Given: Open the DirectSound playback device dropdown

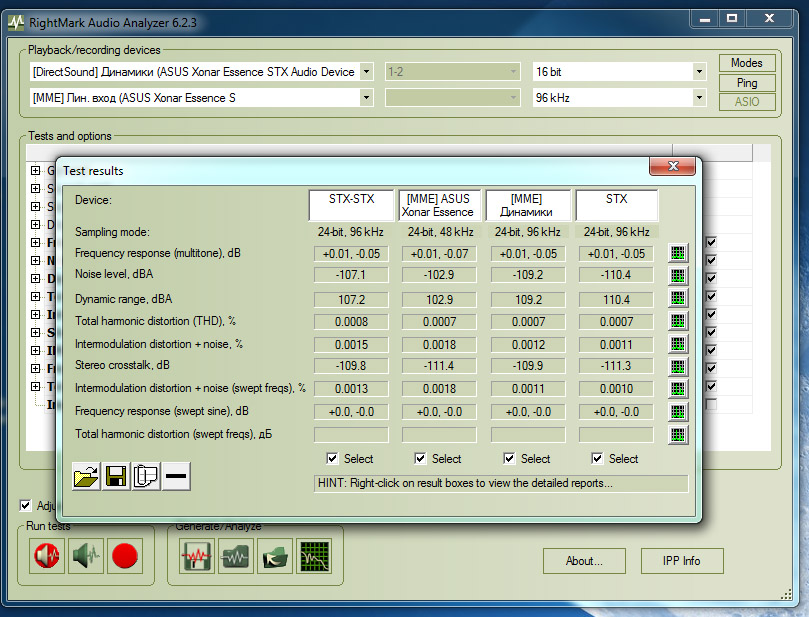Looking at the screenshot, I should click(x=366, y=72).
